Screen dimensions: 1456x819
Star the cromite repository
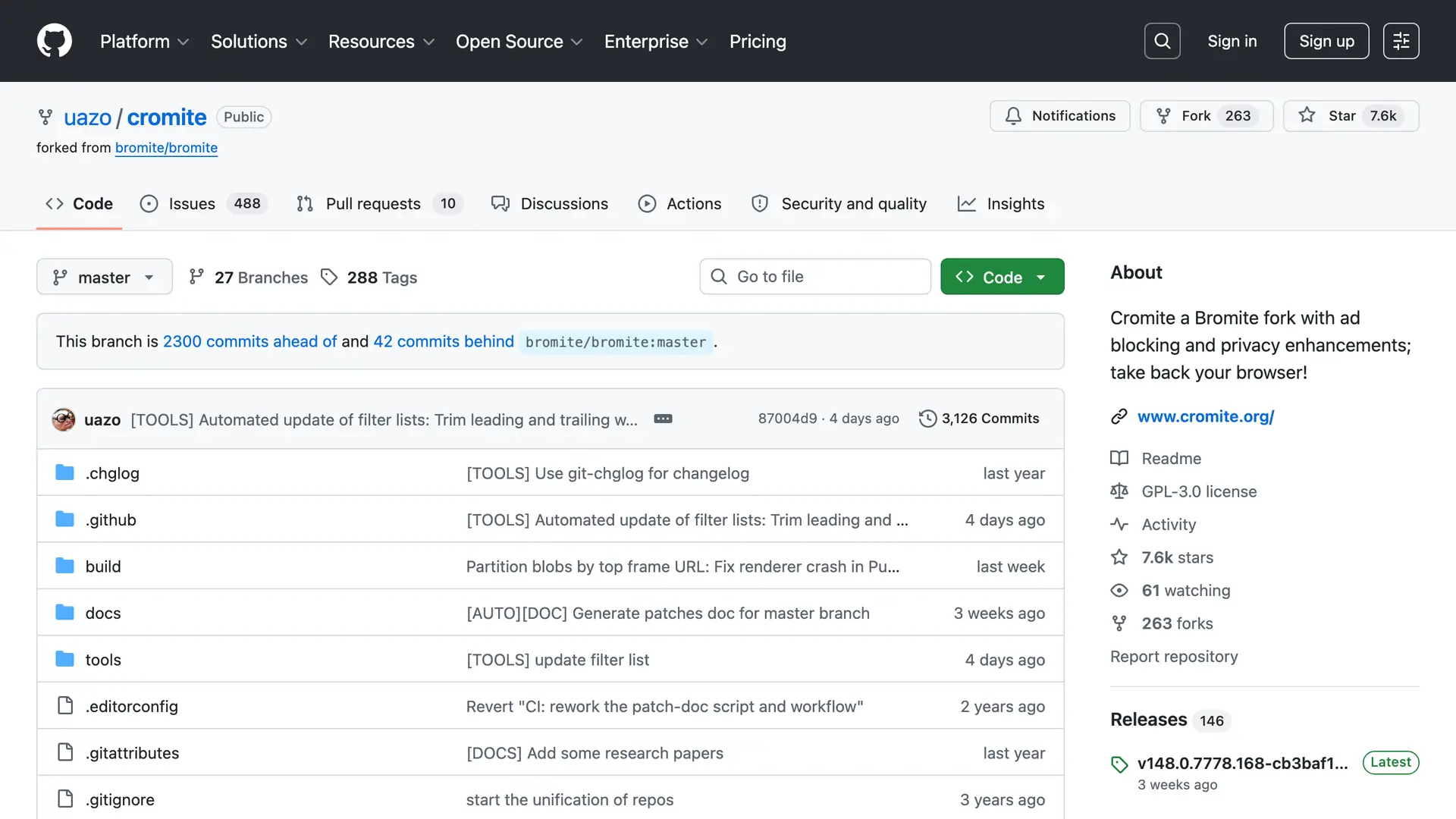(1351, 116)
